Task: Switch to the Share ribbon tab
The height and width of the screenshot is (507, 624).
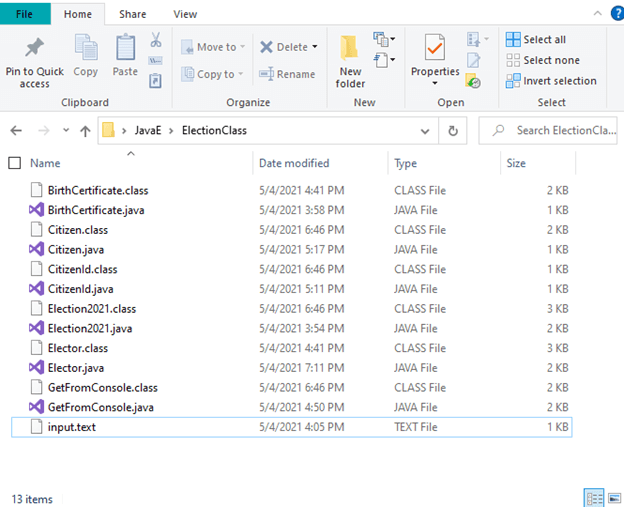Action: pyautogui.click(x=133, y=14)
